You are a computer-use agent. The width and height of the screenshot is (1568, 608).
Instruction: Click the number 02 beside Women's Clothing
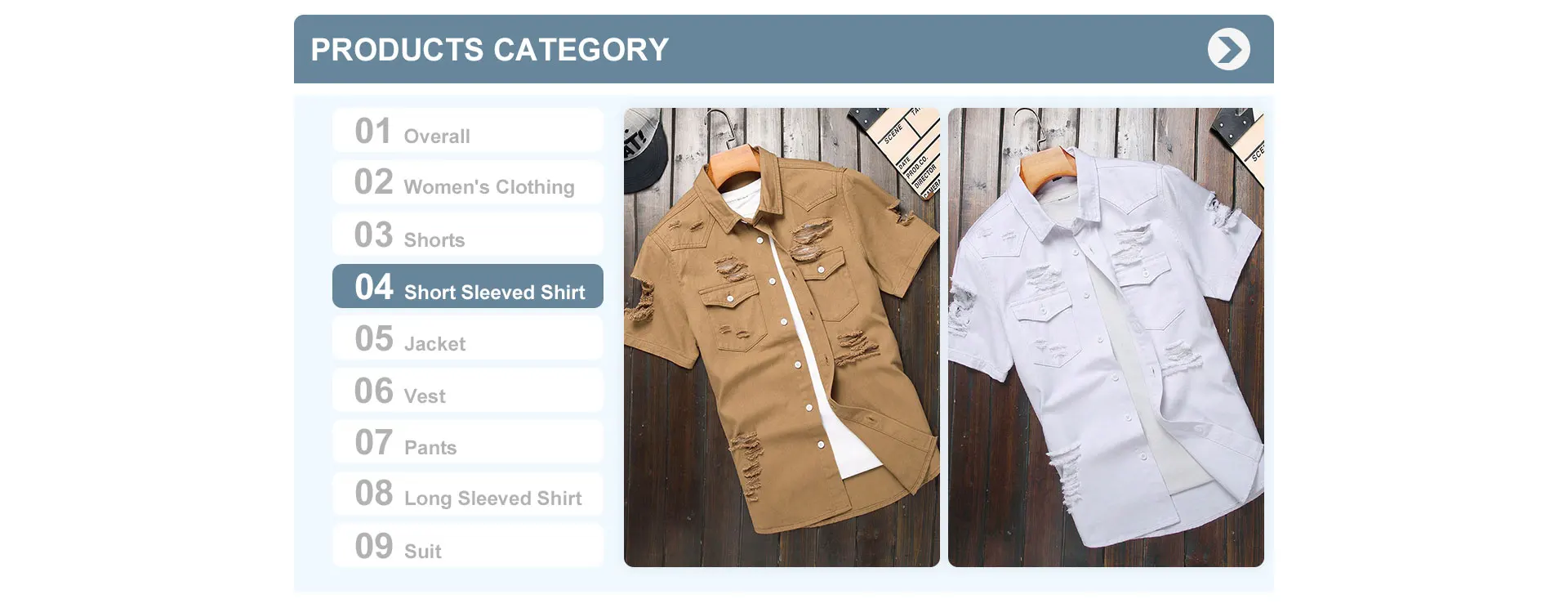[x=374, y=181]
